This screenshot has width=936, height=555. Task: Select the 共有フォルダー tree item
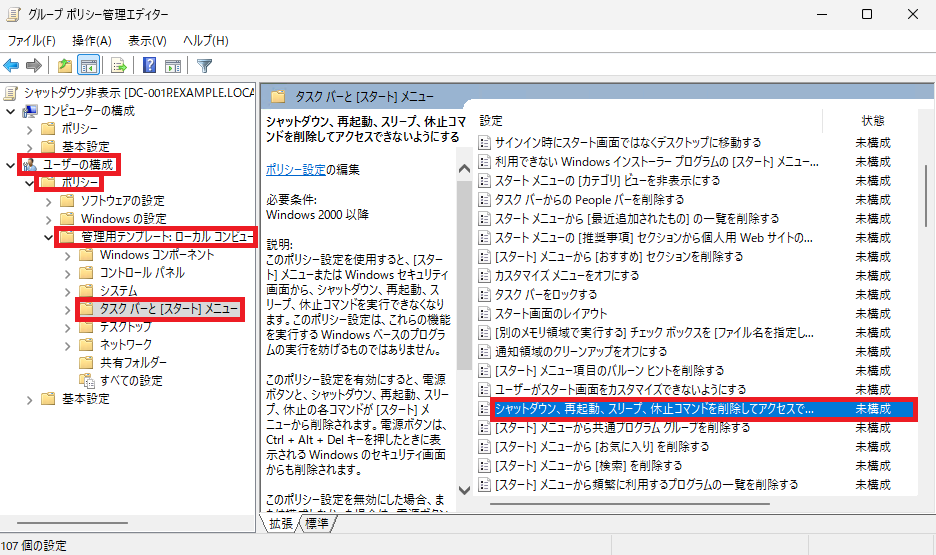coord(133,363)
